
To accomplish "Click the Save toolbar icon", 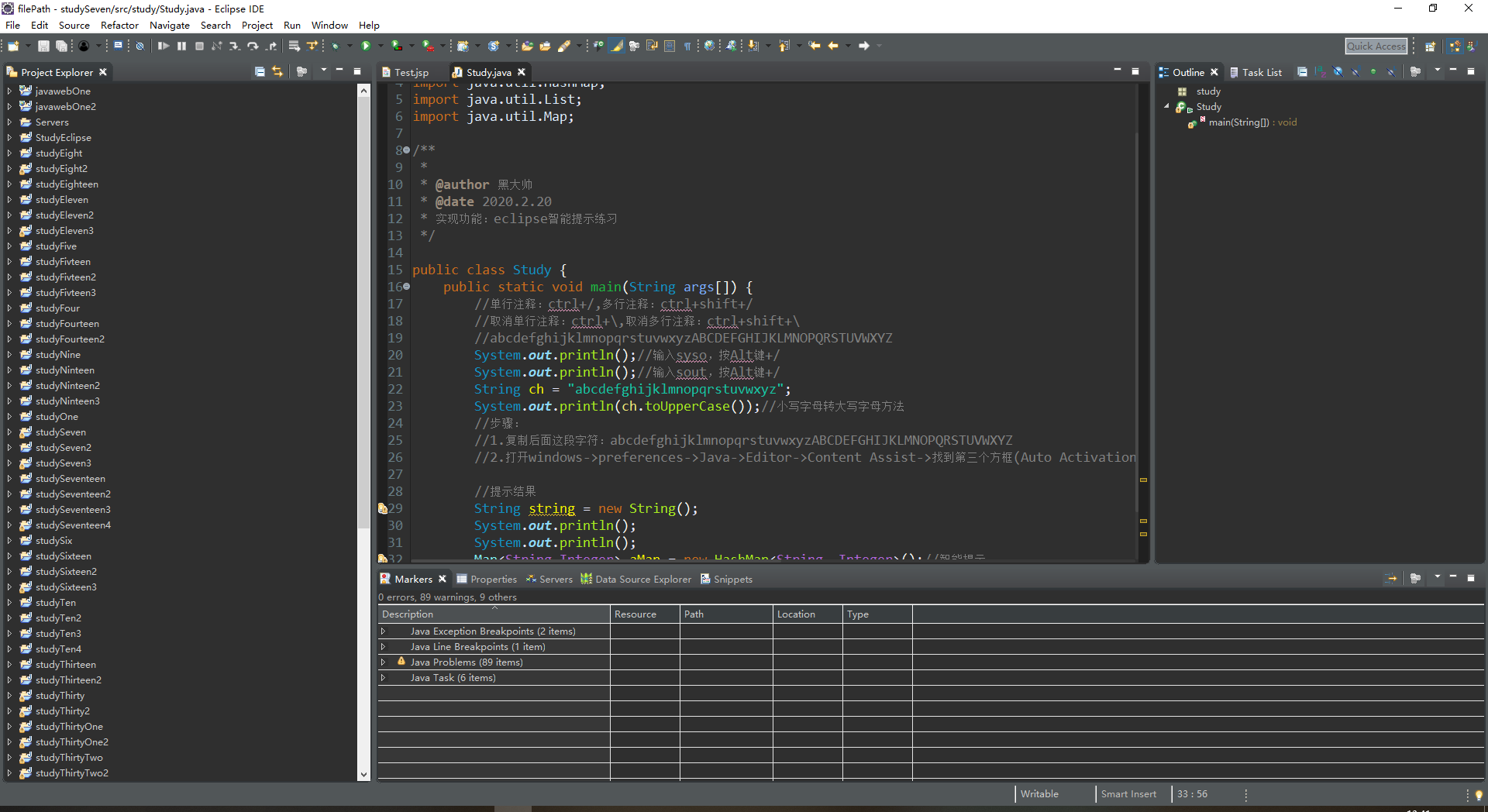I will tap(44, 46).
